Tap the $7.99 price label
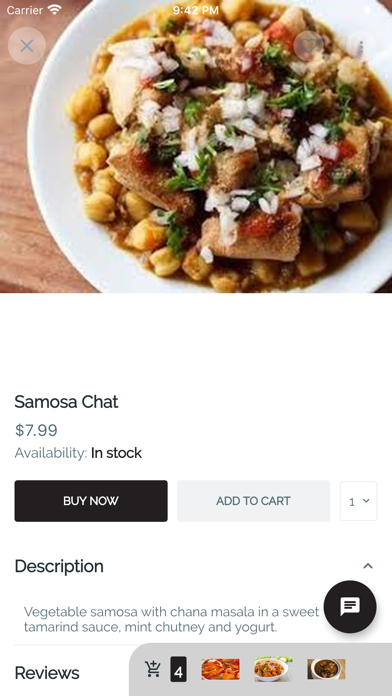 coord(36,430)
